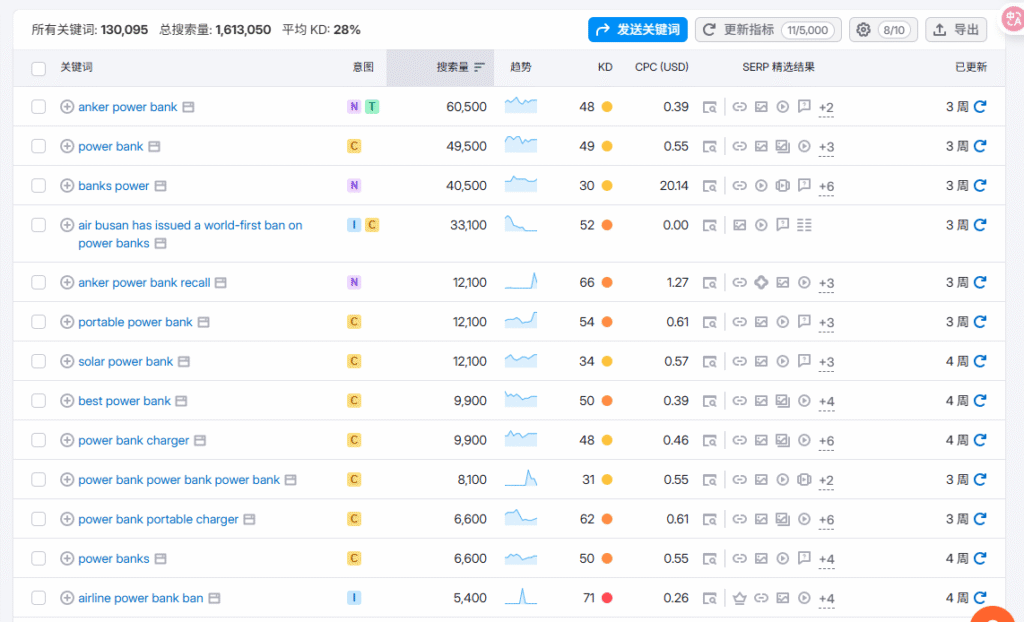Click refresh icon for airline power bank ban

(x=980, y=598)
